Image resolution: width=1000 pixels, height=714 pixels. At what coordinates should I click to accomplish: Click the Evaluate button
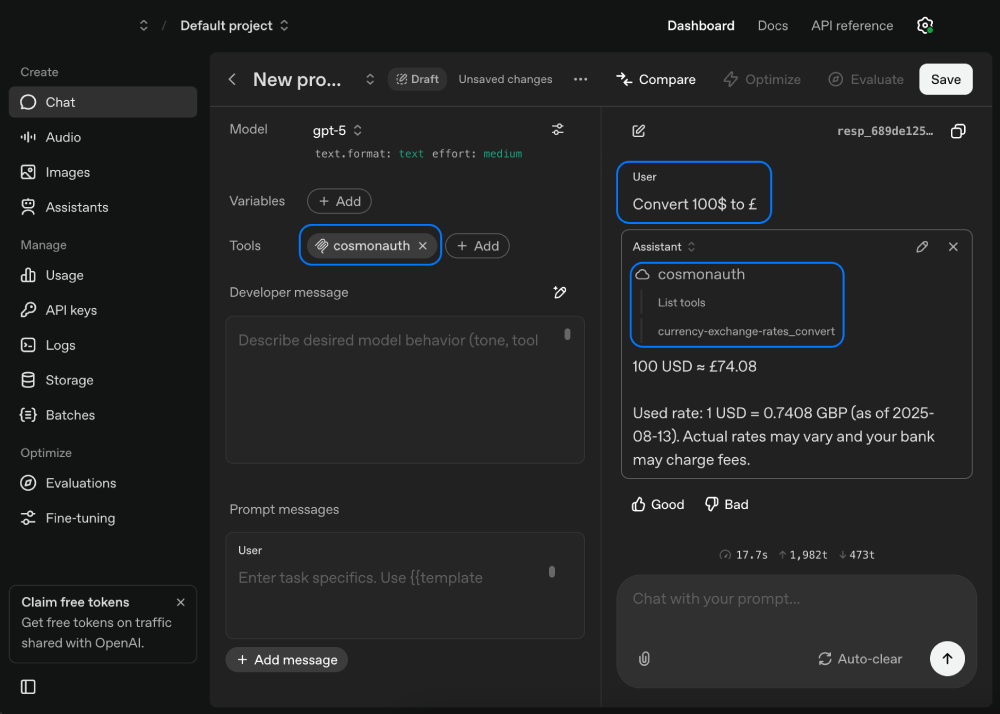pos(865,79)
